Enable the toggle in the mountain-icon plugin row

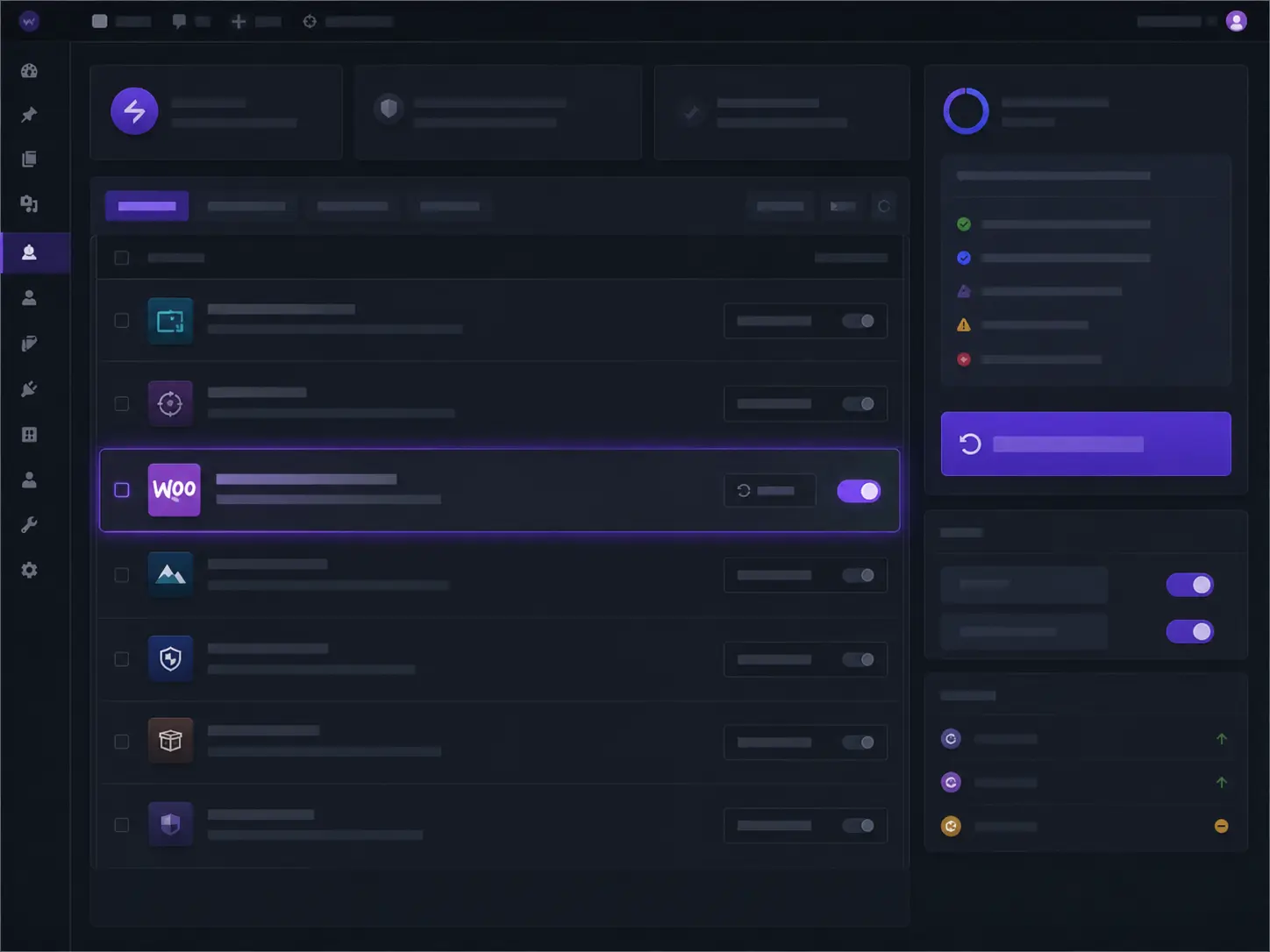click(858, 575)
